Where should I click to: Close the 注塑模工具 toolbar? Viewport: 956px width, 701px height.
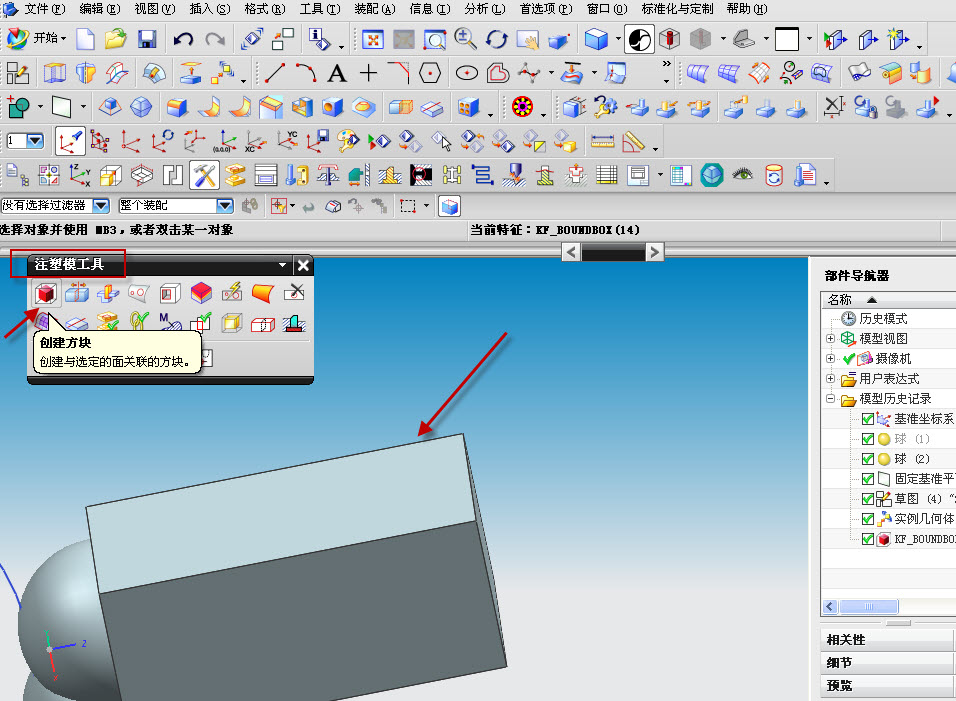pyautogui.click(x=303, y=265)
